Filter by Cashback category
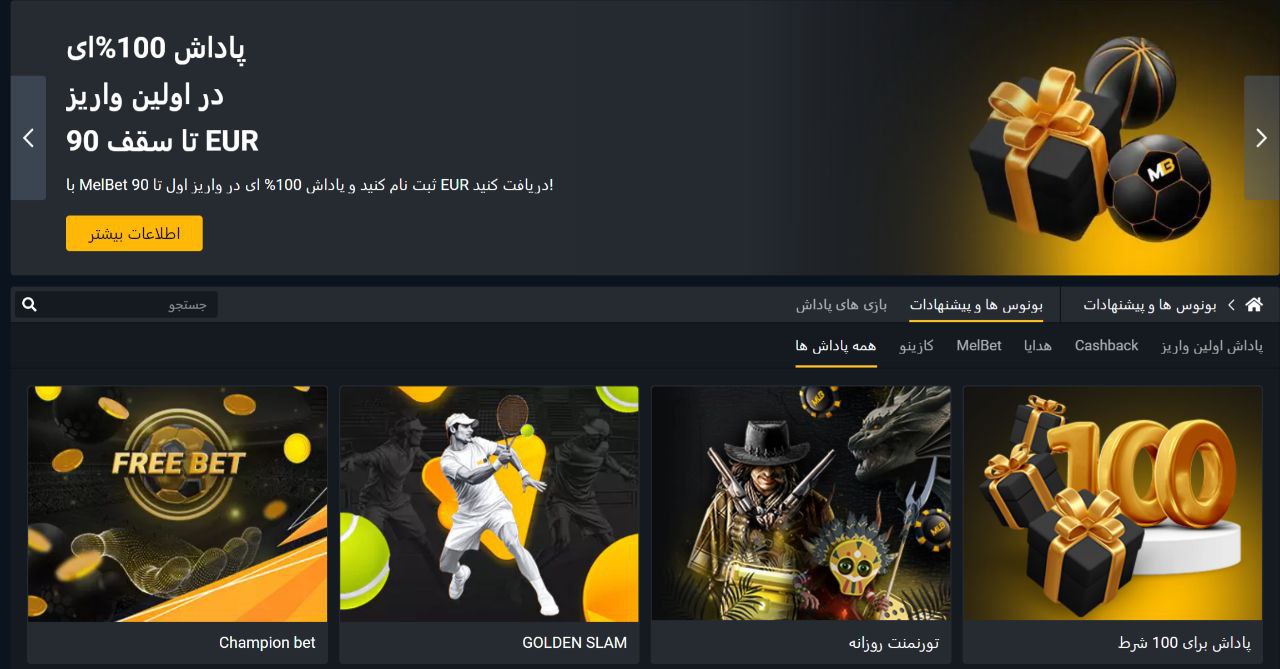Screen dimensions: 1280x669 point(1106,345)
